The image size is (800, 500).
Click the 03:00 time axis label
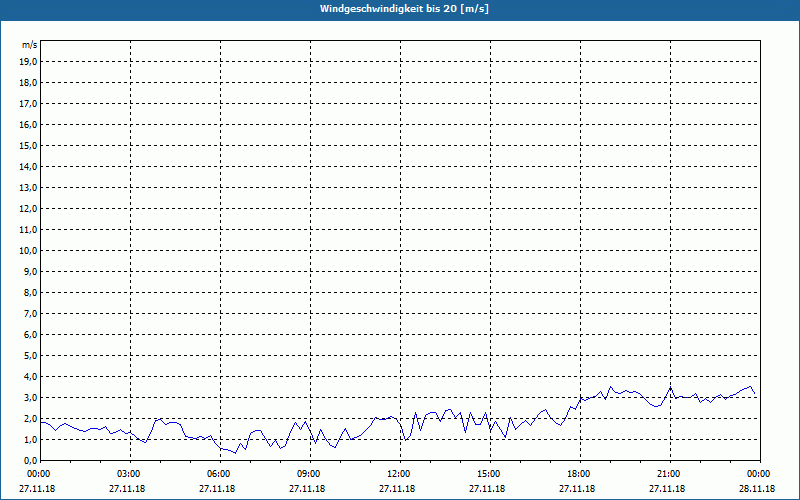[131, 474]
